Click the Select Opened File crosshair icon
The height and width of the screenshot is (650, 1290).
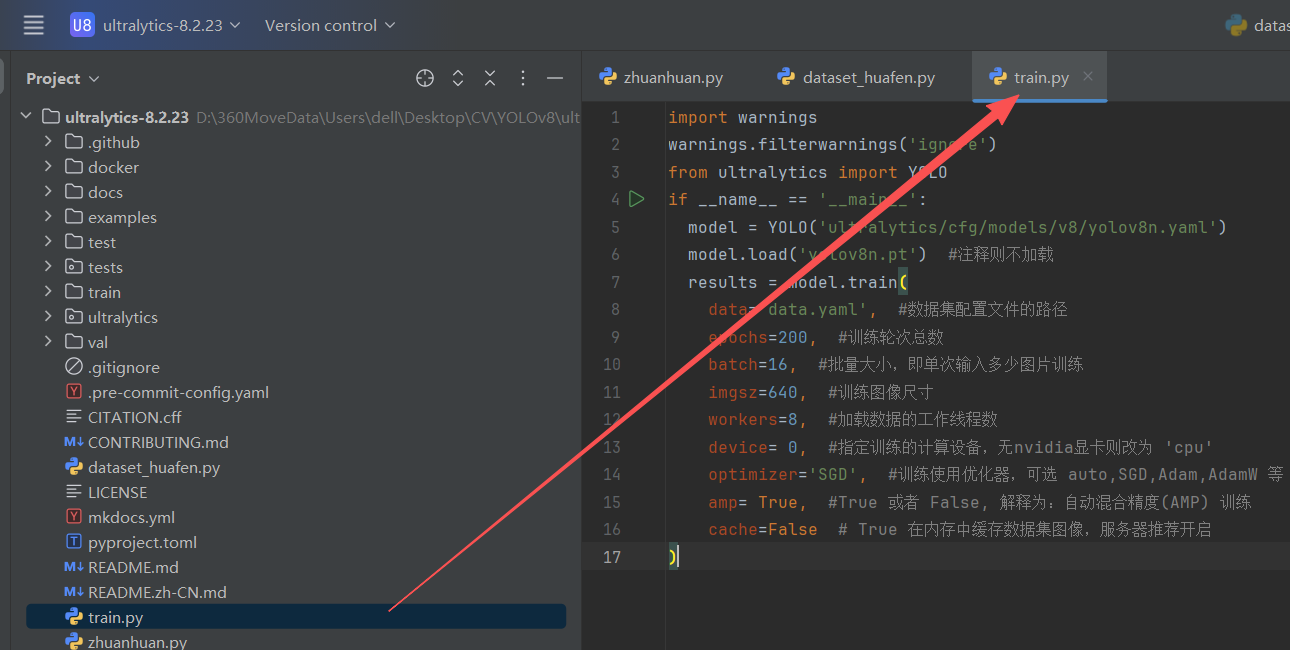[x=425, y=78]
